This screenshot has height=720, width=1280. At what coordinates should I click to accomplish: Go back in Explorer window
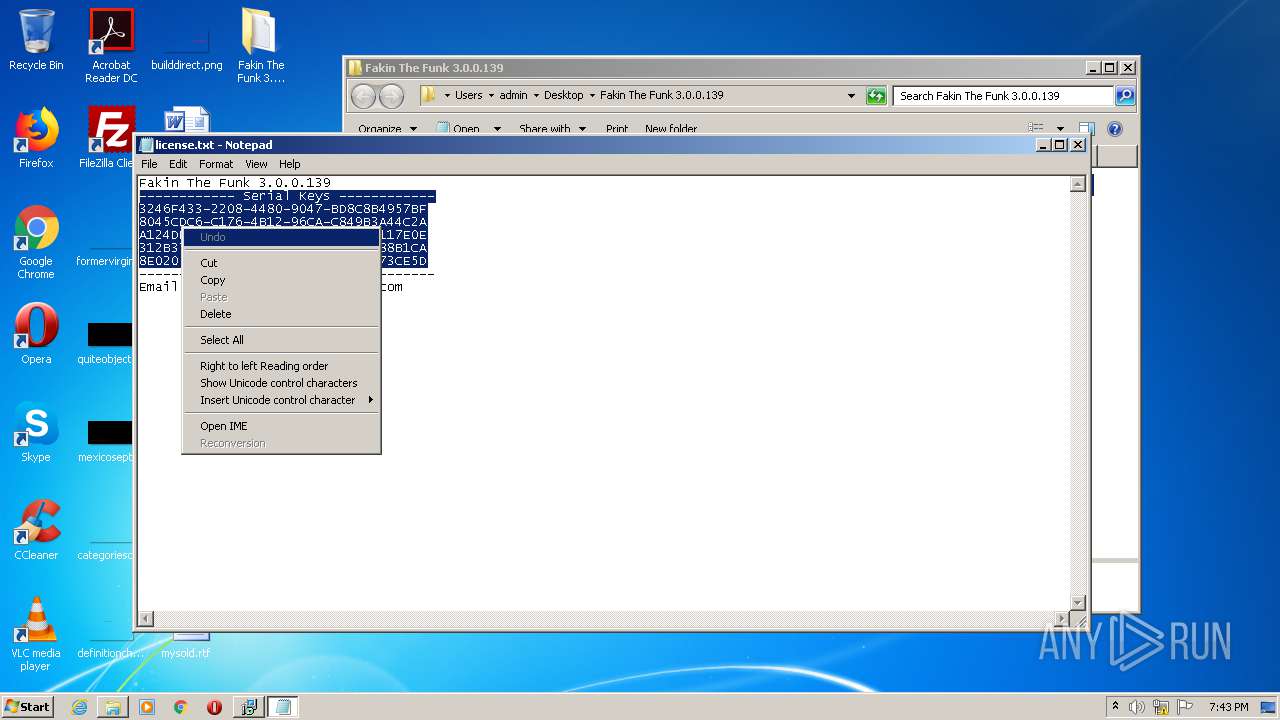click(364, 96)
